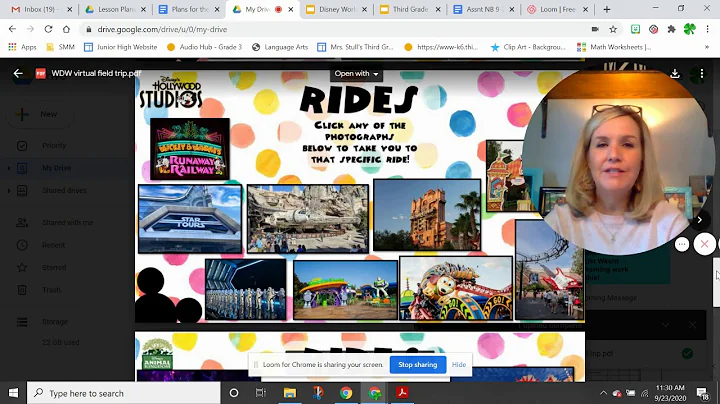Image resolution: width=720 pixels, height=404 pixels.
Task: Open the green Loom extension icon
Action: coord(636,29)
